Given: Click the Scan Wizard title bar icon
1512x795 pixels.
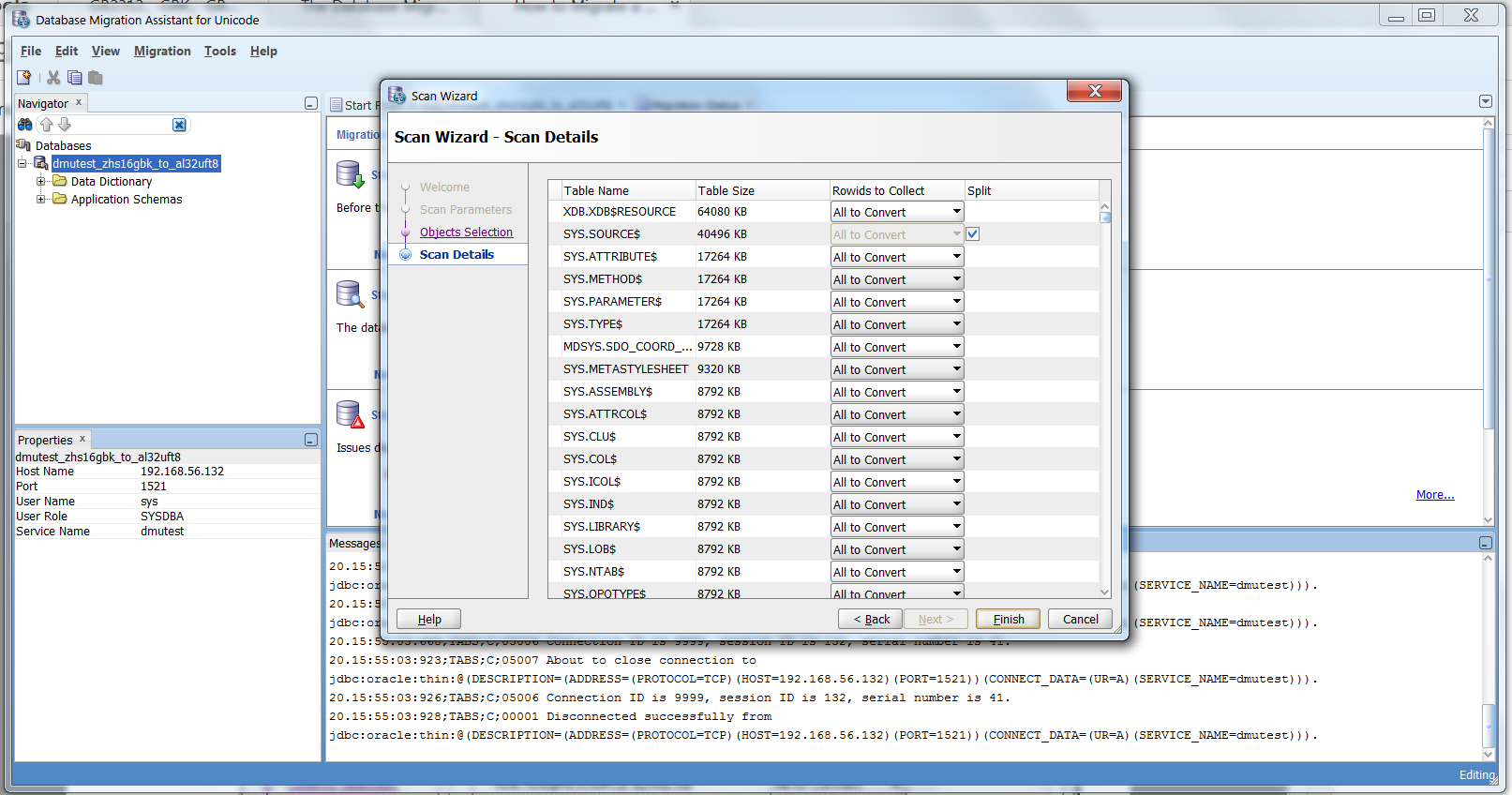Looking at the screenshot, I should click(x=397, y=95).
